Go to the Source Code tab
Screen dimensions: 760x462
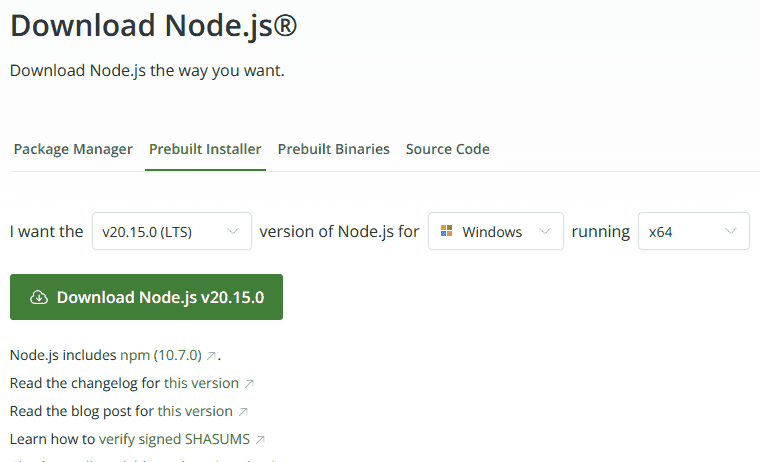(447, 149)
